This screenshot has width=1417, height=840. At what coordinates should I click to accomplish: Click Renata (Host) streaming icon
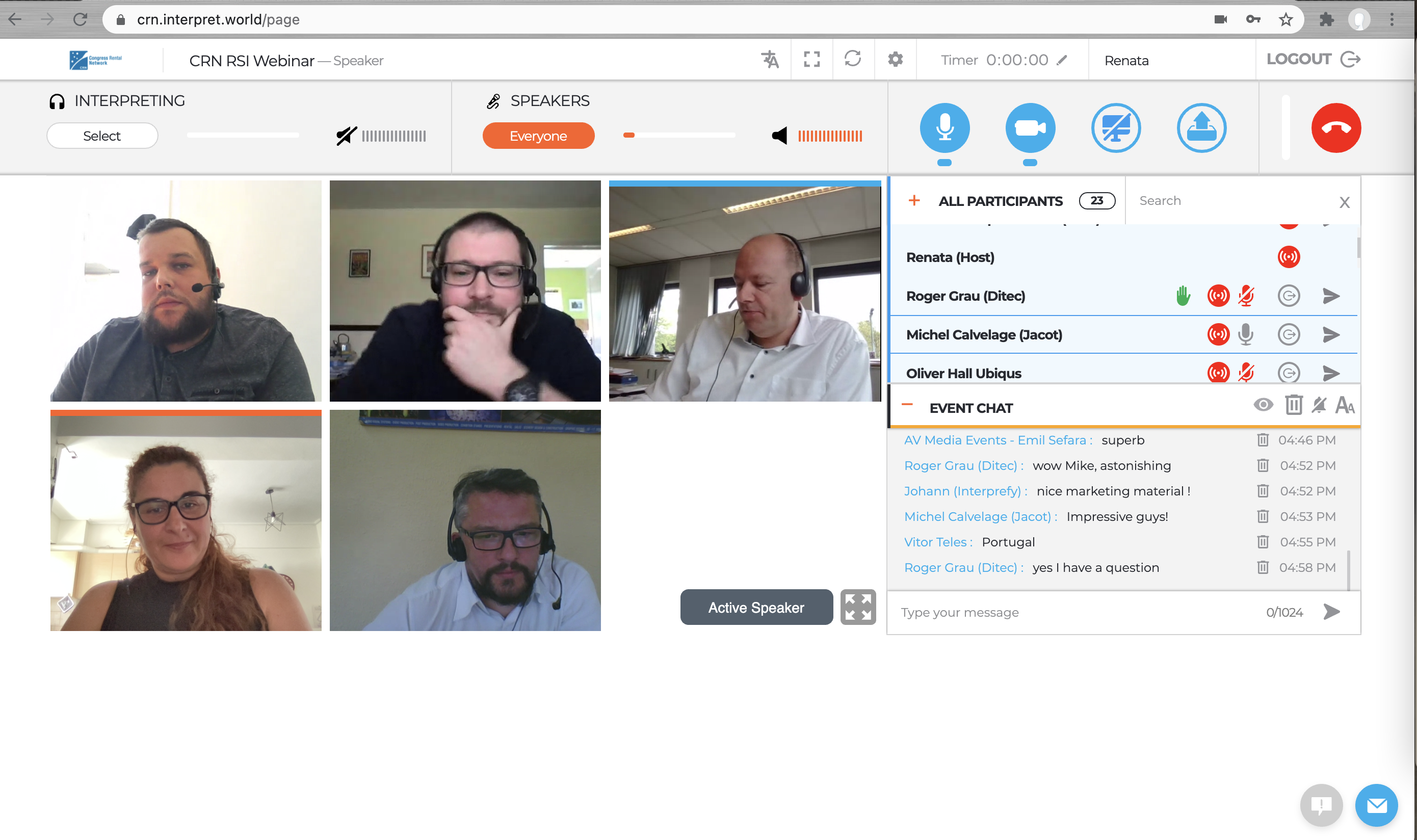(1289, 257)
